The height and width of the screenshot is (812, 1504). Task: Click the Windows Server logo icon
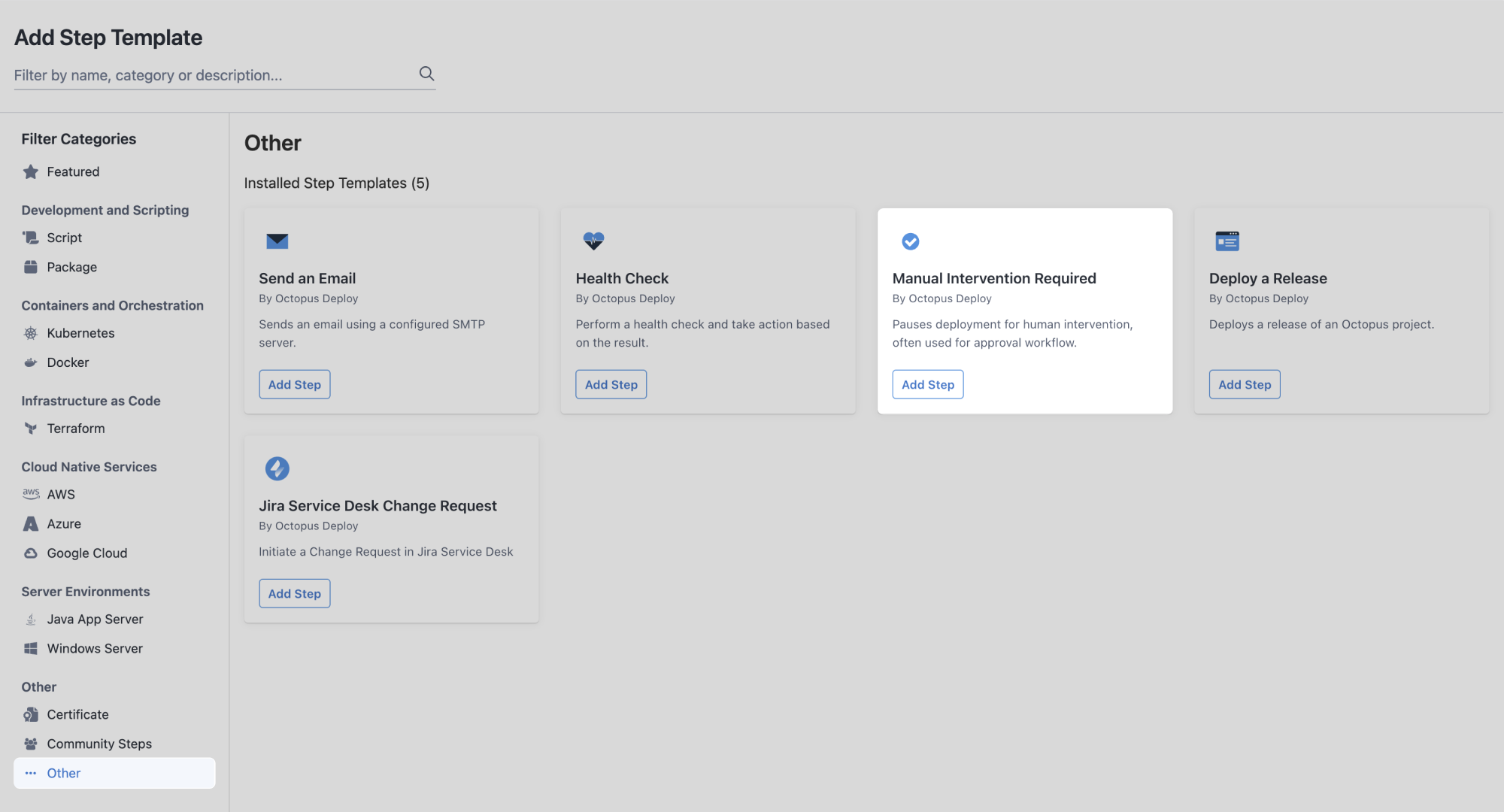(x=31, y=649)
